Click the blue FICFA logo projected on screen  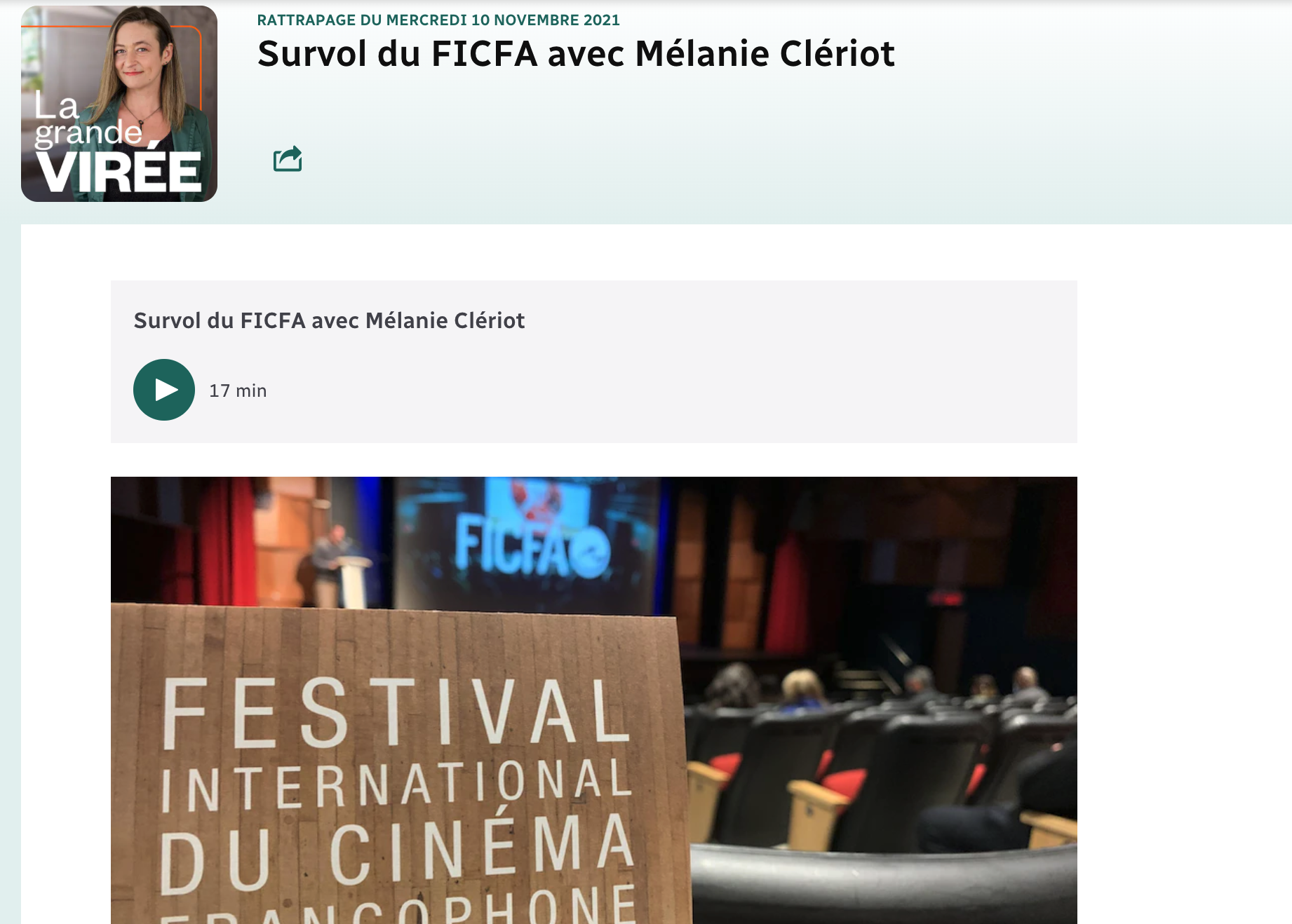[x=532, y=548]
